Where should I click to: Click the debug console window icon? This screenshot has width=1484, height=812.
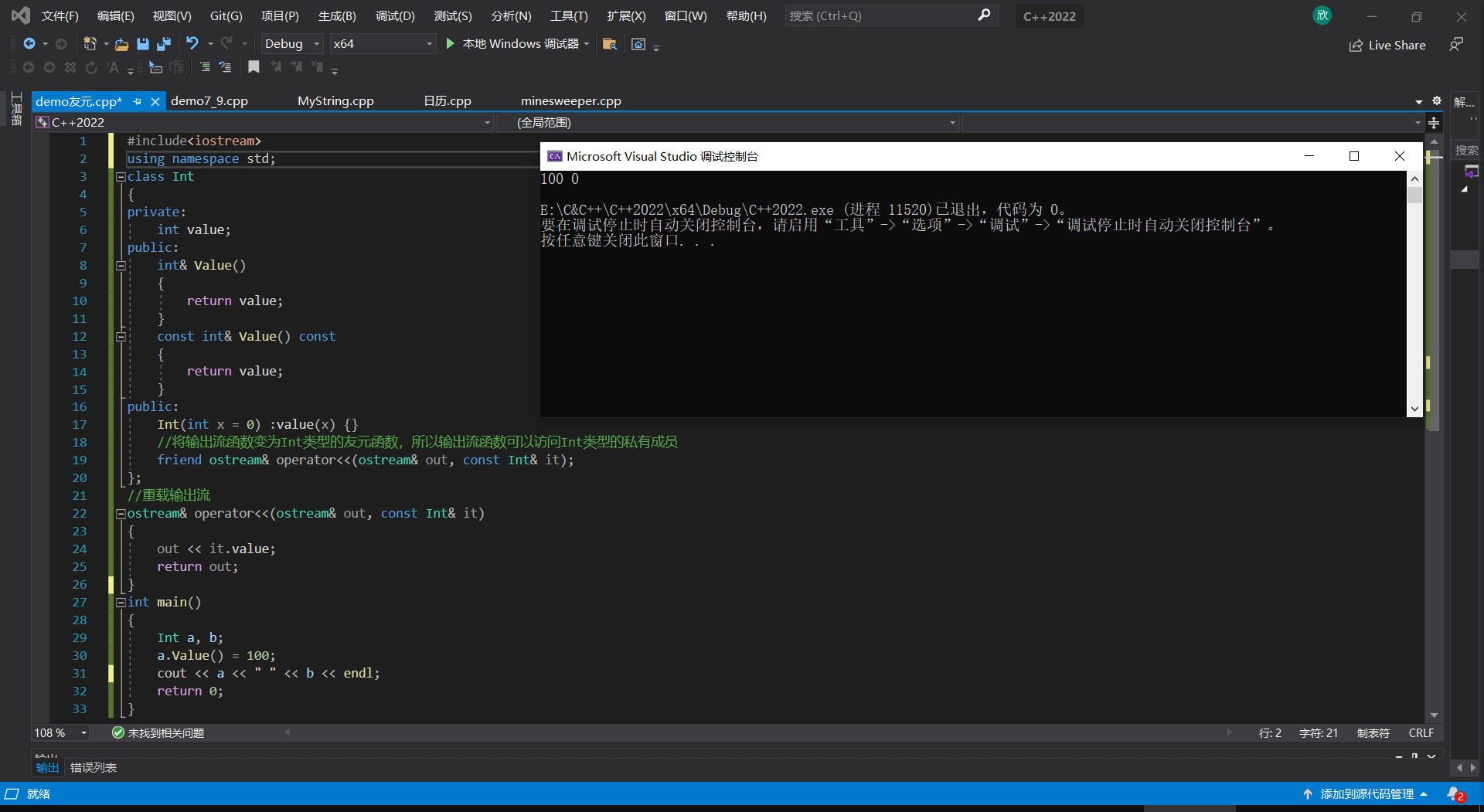(555, 157)
